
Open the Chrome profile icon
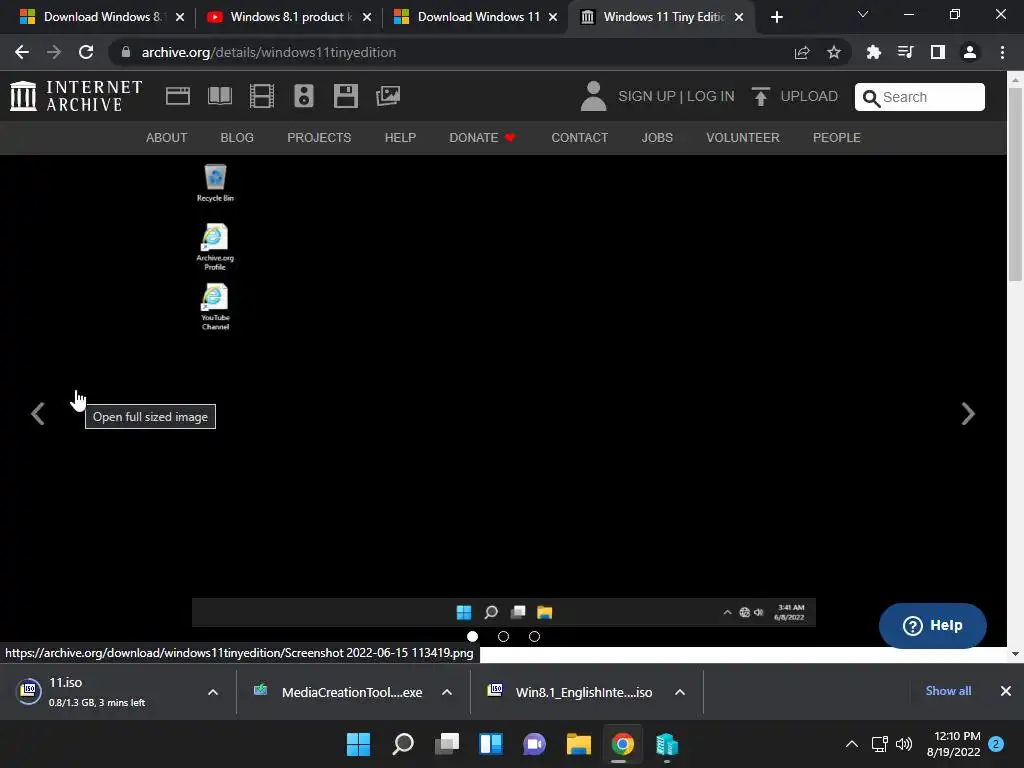(x=970, y=52)
